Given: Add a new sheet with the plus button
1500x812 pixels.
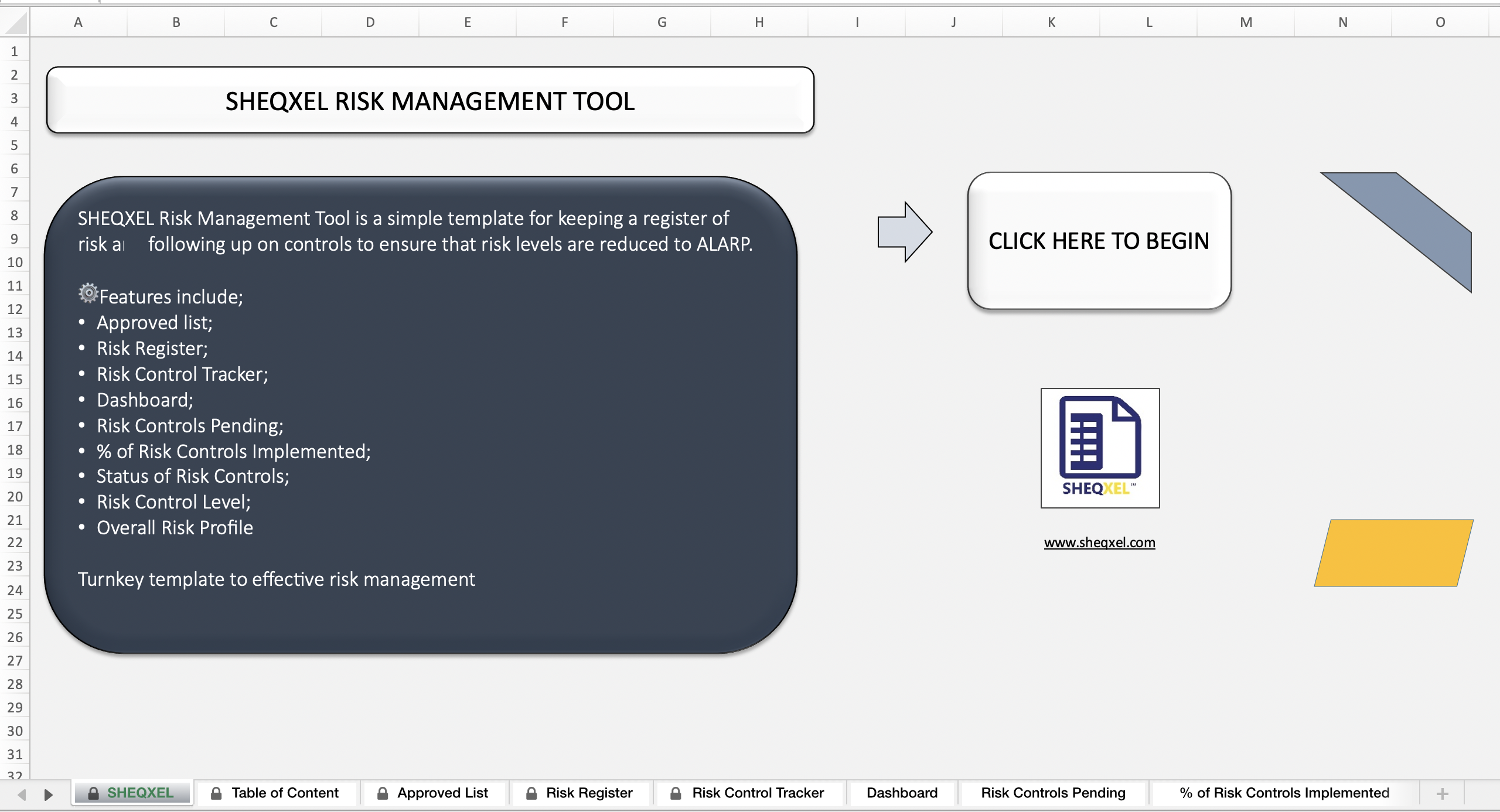Looking at the screenshot, I should (1443, 794).
